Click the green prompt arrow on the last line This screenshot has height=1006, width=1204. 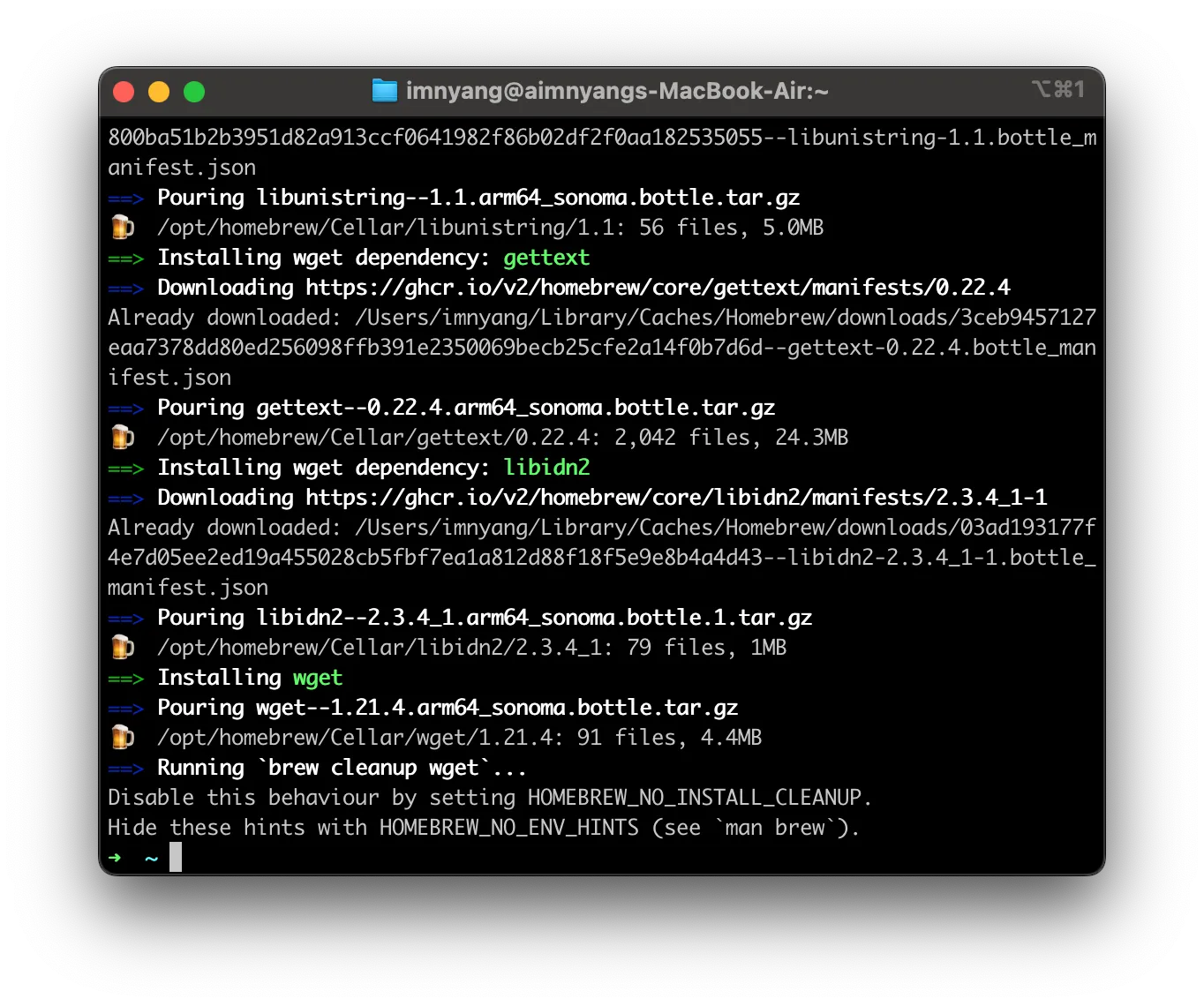(x=115, y=858)
